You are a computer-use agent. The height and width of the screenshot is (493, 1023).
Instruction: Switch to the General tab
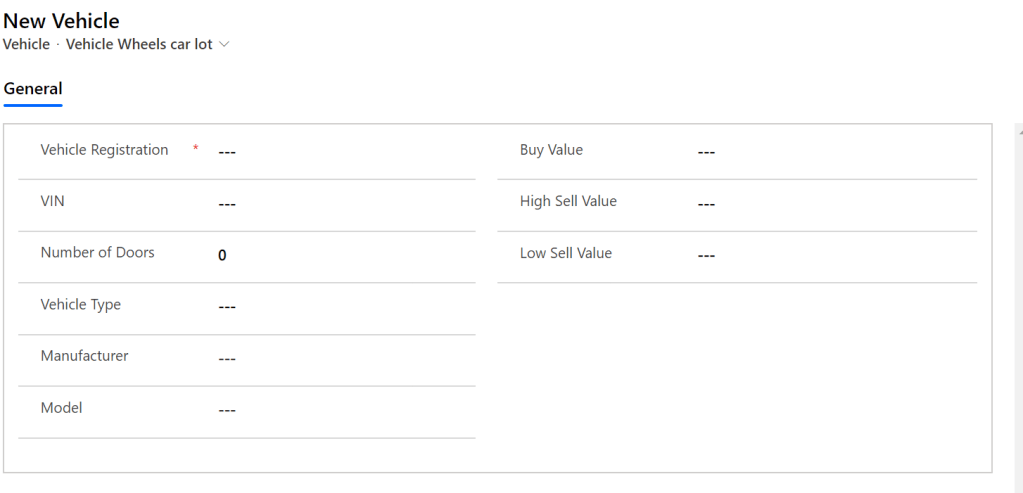pyautogui.click(x=33, y=89)
